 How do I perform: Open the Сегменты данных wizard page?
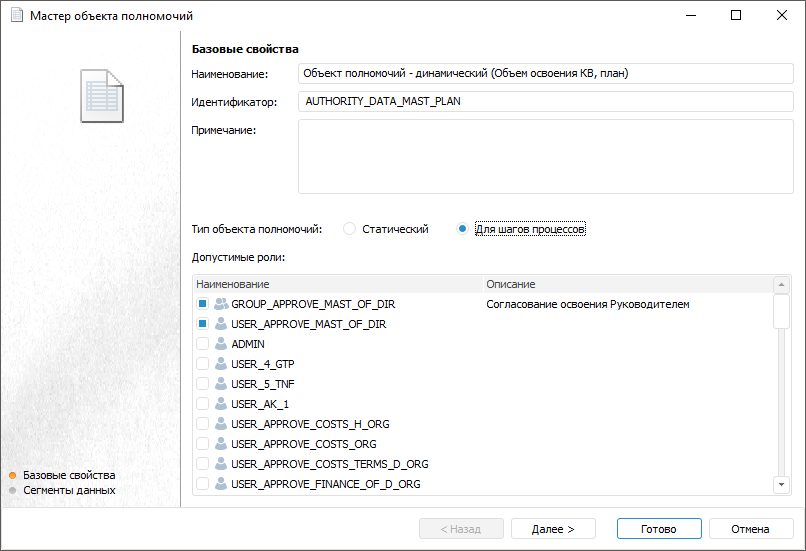click(69, 490)
